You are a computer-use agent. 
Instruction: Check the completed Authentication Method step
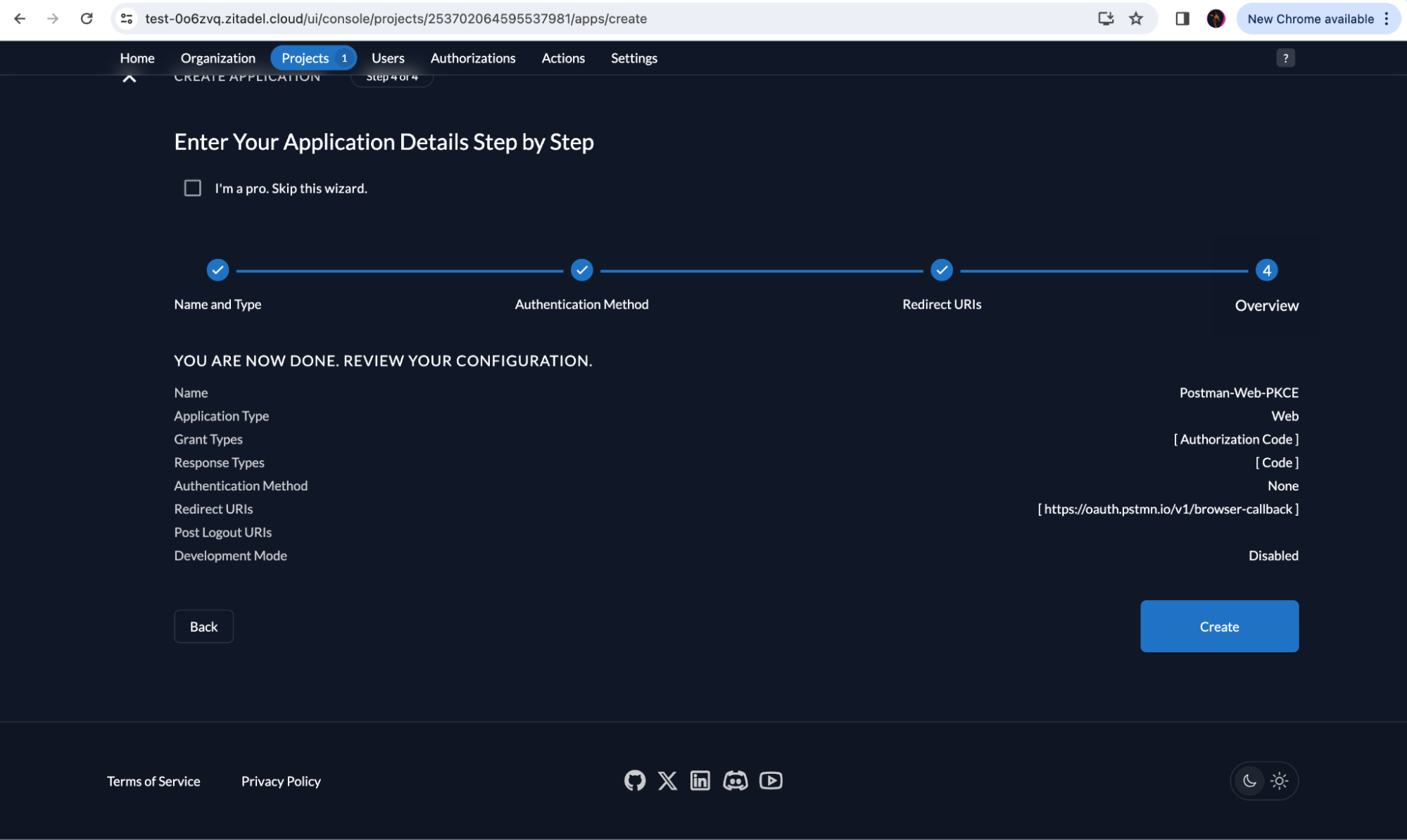click(581, 269)
